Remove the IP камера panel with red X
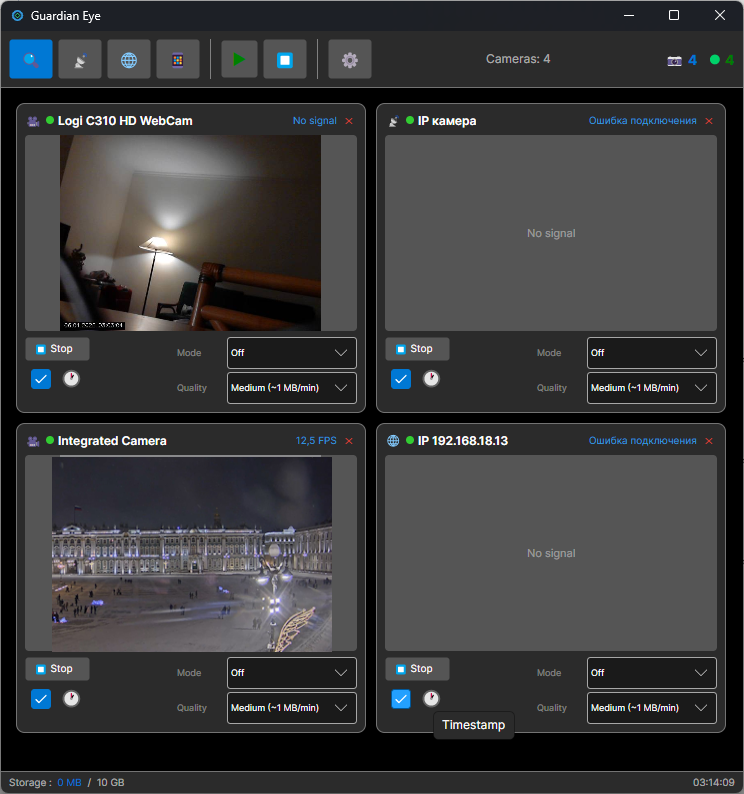Screen dimensions: 744x794 coord(709,121)
